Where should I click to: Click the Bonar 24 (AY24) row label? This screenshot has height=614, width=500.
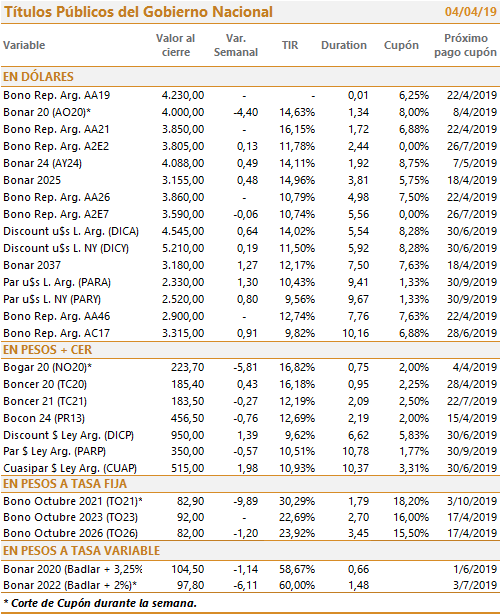(42, 163)
